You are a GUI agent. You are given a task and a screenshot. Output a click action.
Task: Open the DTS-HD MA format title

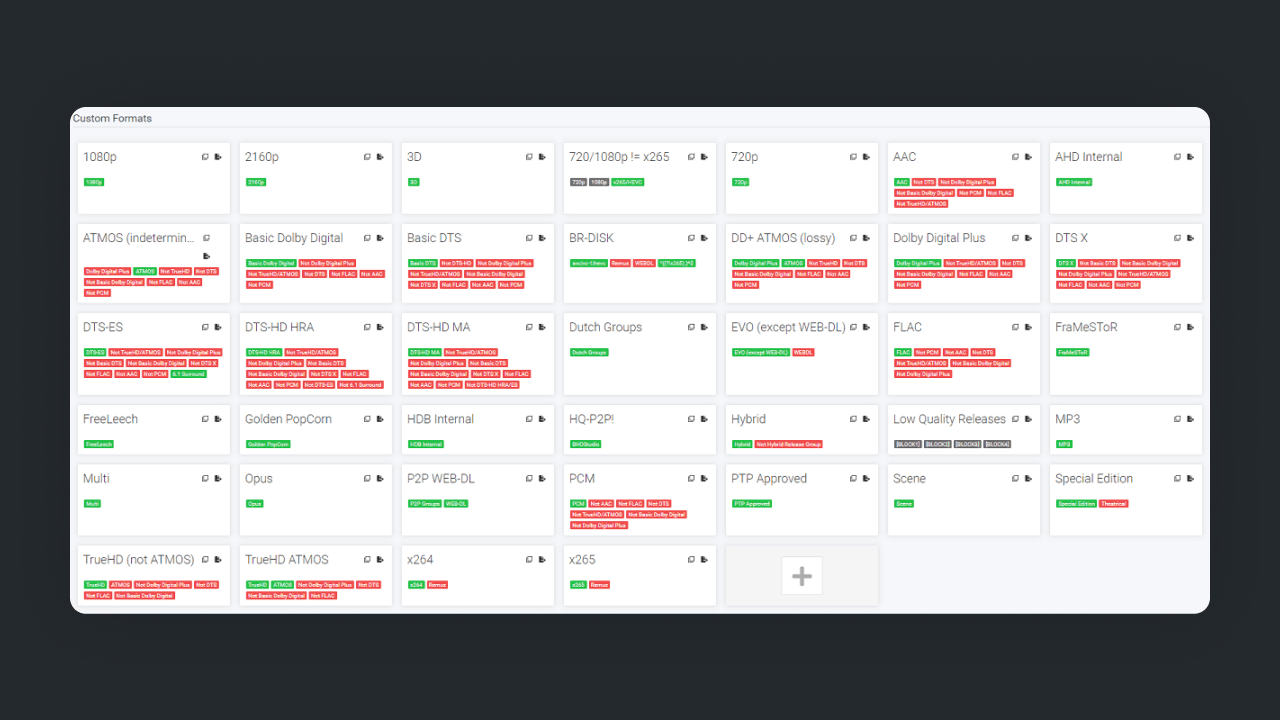point(438,327)
